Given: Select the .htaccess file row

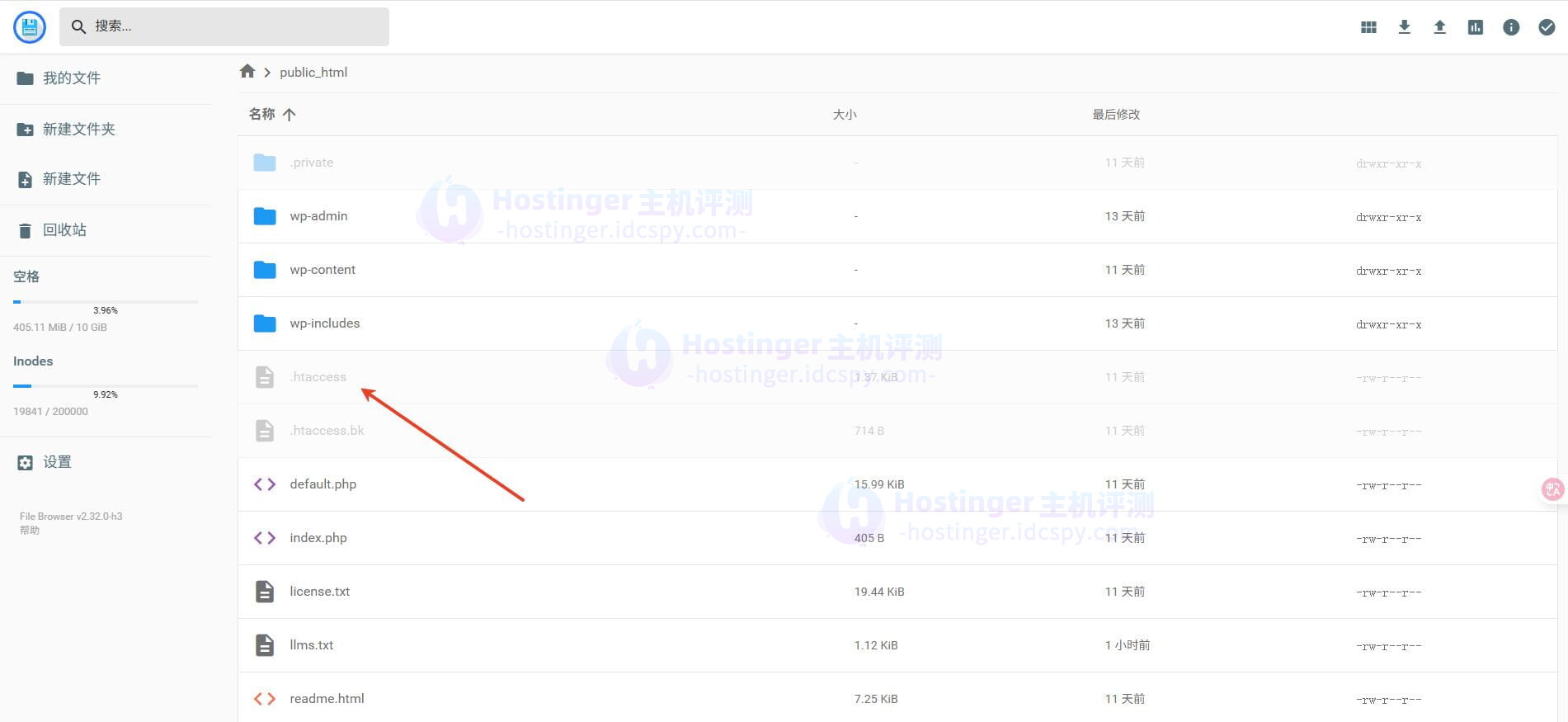Looking at the screenshot, I should point(318,377).
